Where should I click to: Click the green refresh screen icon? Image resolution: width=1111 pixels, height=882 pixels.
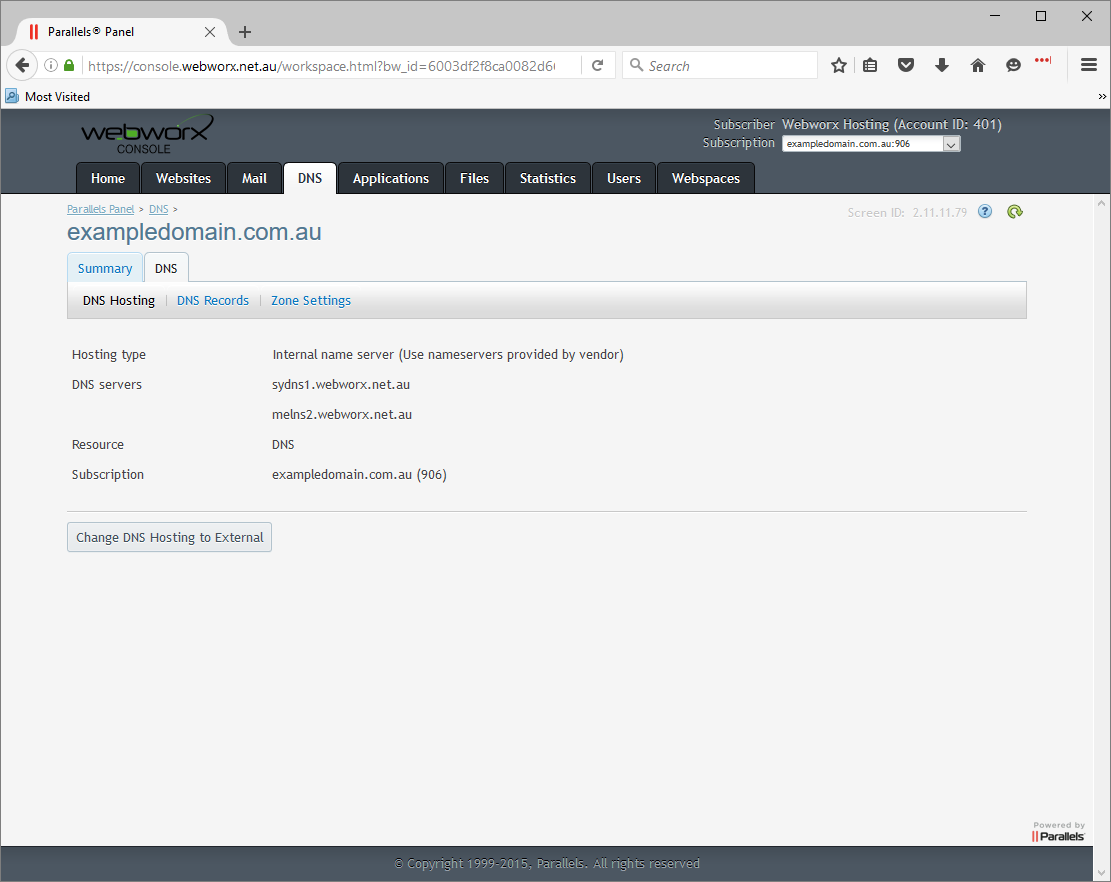click(x=1015, y=212)
